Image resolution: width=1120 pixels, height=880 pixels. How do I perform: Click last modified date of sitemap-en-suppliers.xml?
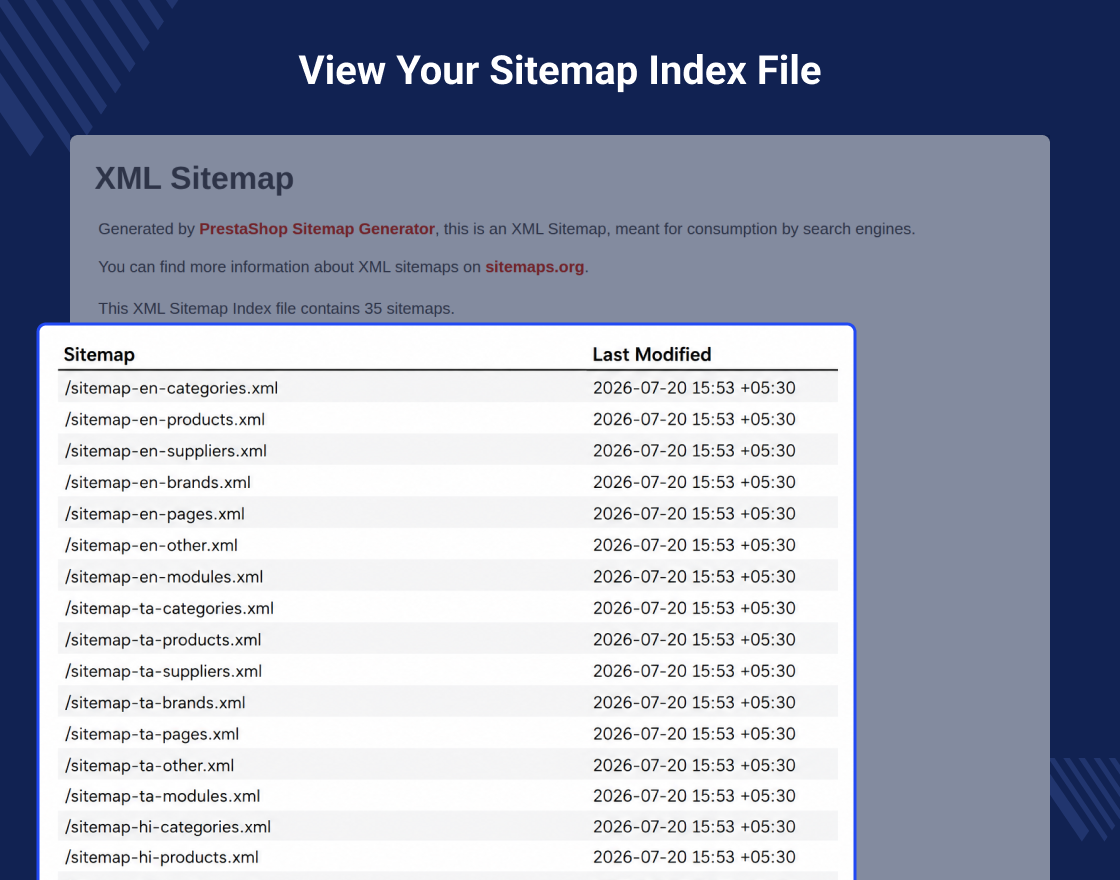click(x=694, y=451)
